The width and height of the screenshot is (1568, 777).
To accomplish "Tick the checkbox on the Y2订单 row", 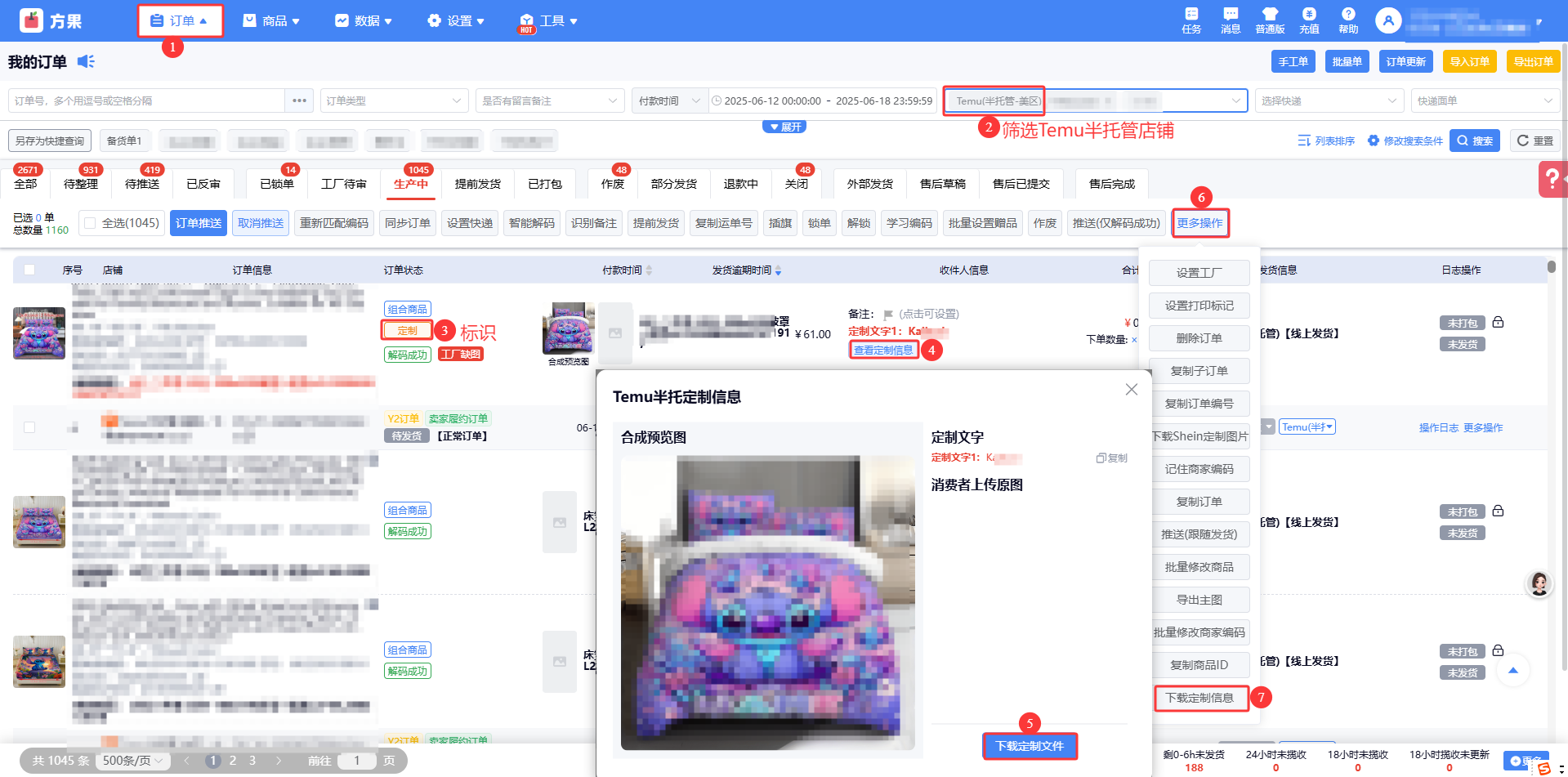I will point(29,427).
